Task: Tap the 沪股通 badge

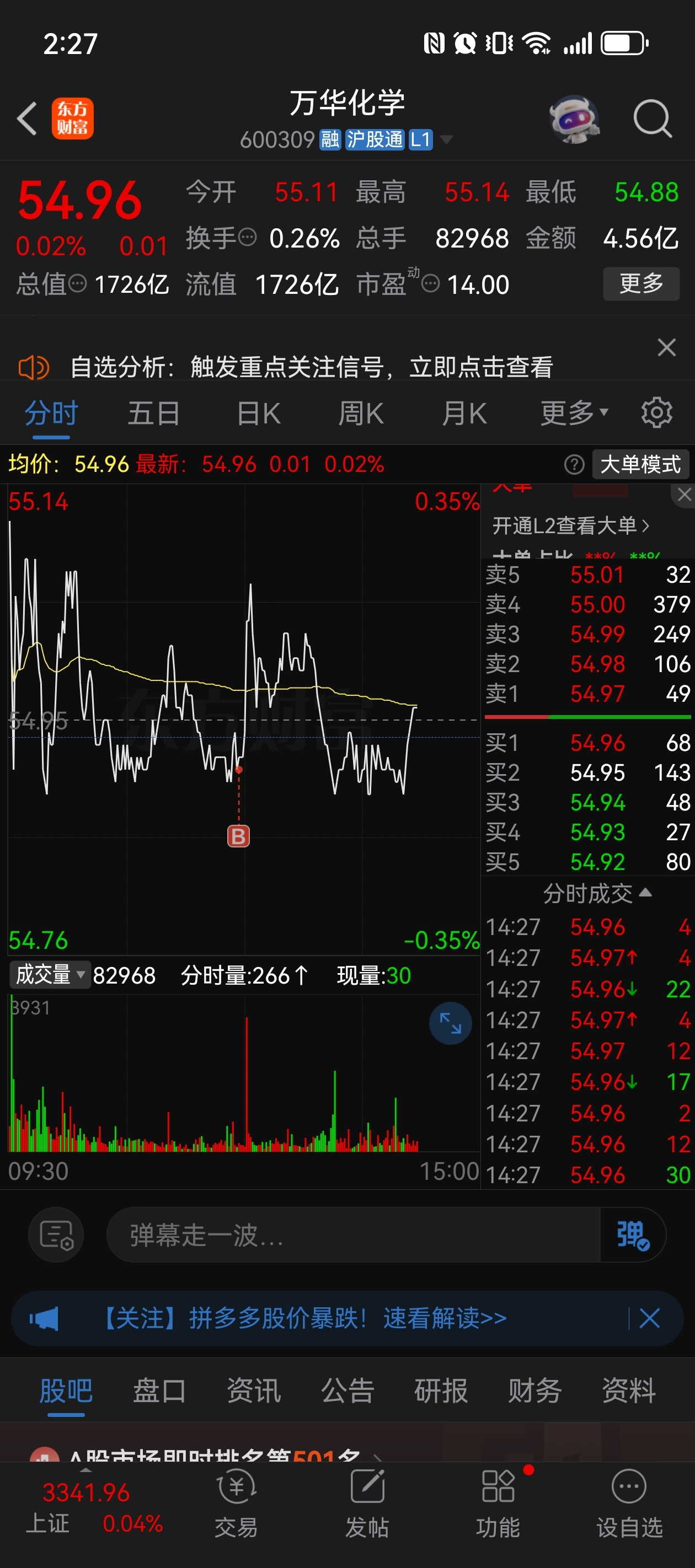Action: tap(375, 139)
